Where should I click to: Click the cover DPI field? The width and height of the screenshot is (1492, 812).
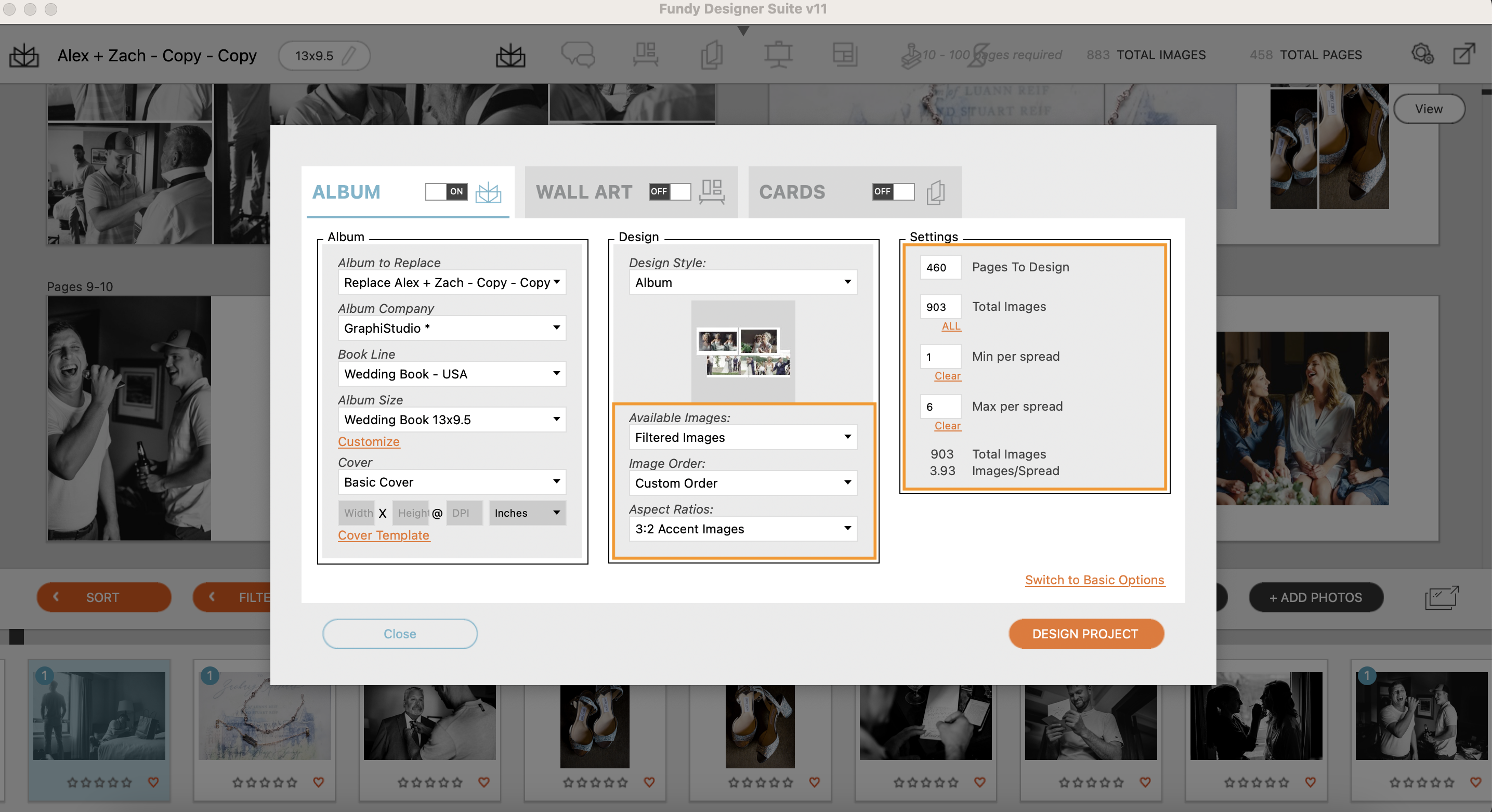click(464, 513)
